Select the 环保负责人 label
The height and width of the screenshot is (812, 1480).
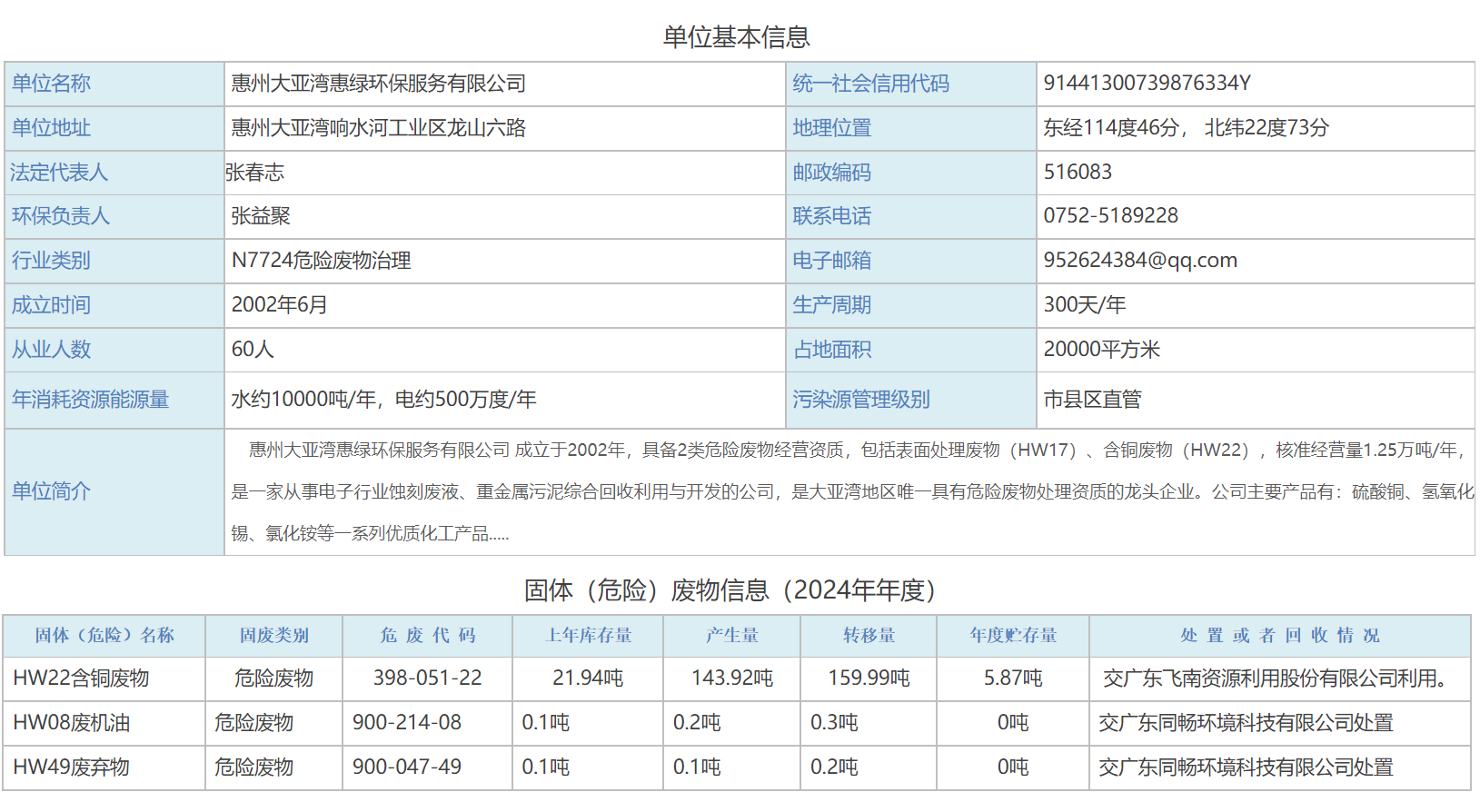tap(60, 216)
